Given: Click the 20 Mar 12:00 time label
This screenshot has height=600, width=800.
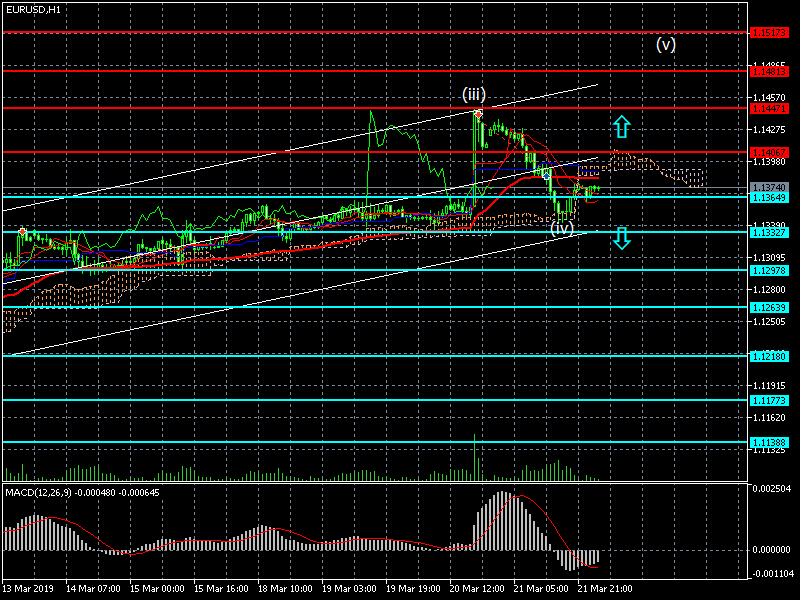Looking at the screenshot, I should coord(477,589).
